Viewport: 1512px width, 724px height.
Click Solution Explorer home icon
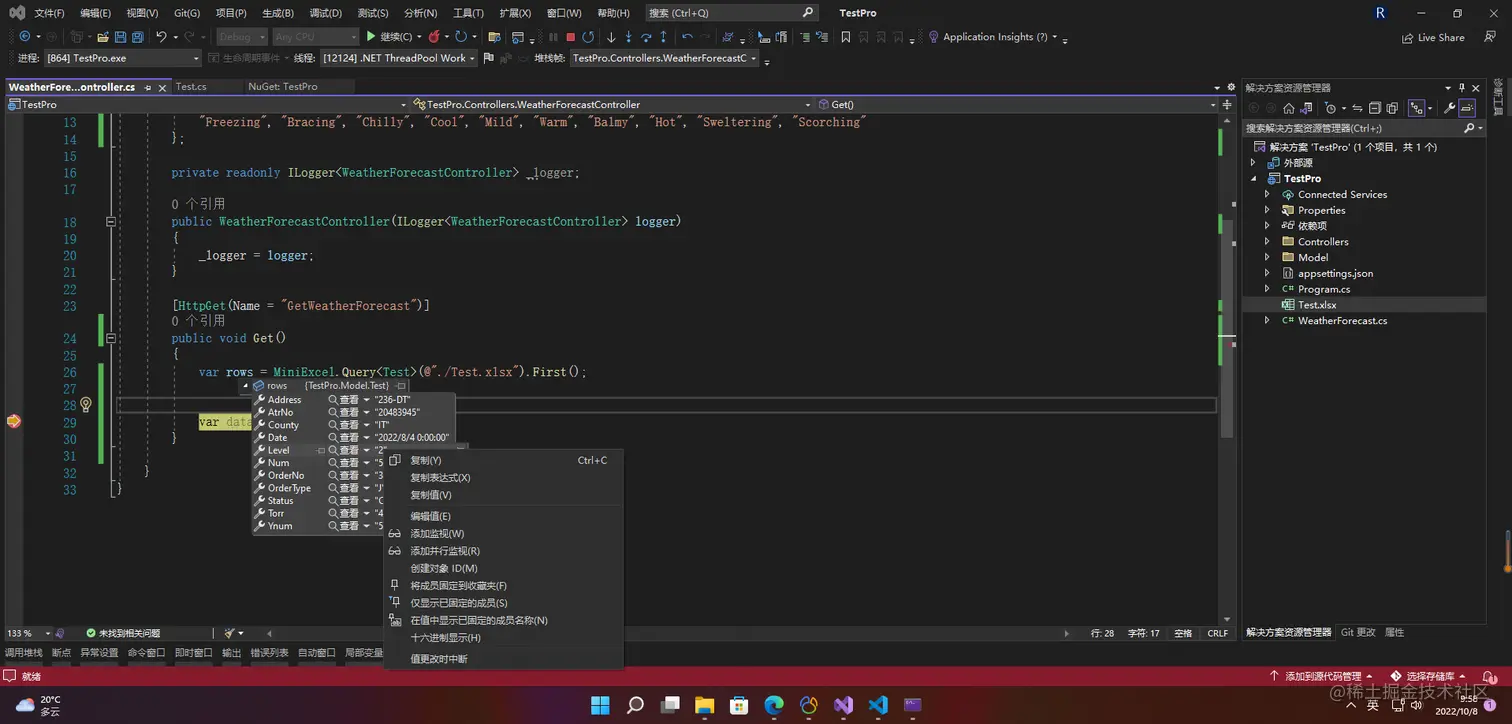click(x=1289, y=108)
